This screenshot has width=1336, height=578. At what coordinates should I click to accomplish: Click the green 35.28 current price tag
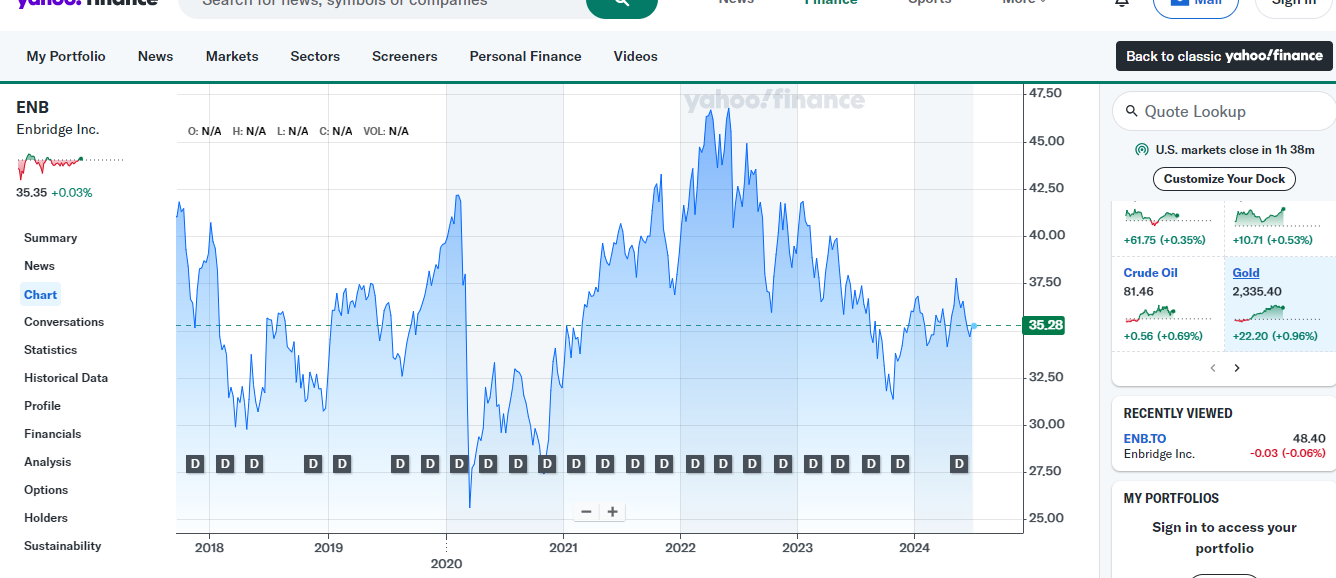point(1045,325)
